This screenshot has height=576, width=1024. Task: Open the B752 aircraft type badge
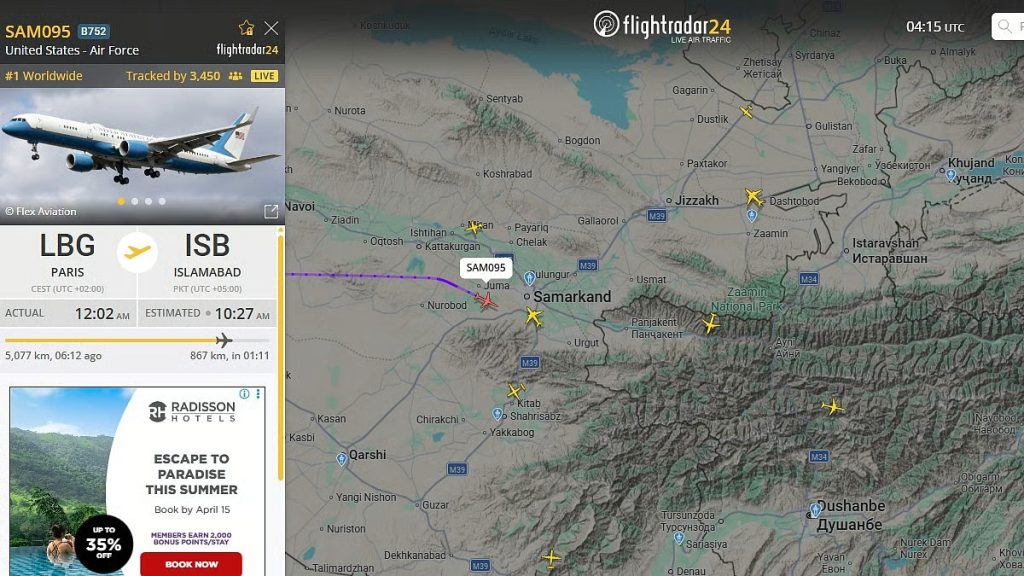(93, 31)
